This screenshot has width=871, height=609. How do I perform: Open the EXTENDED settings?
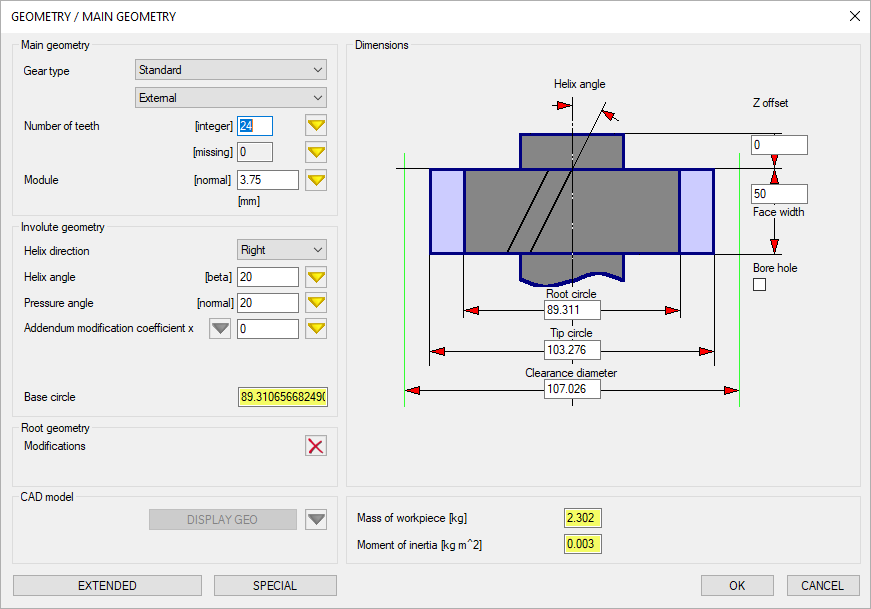pyautogui.click(x=107, y=586)
